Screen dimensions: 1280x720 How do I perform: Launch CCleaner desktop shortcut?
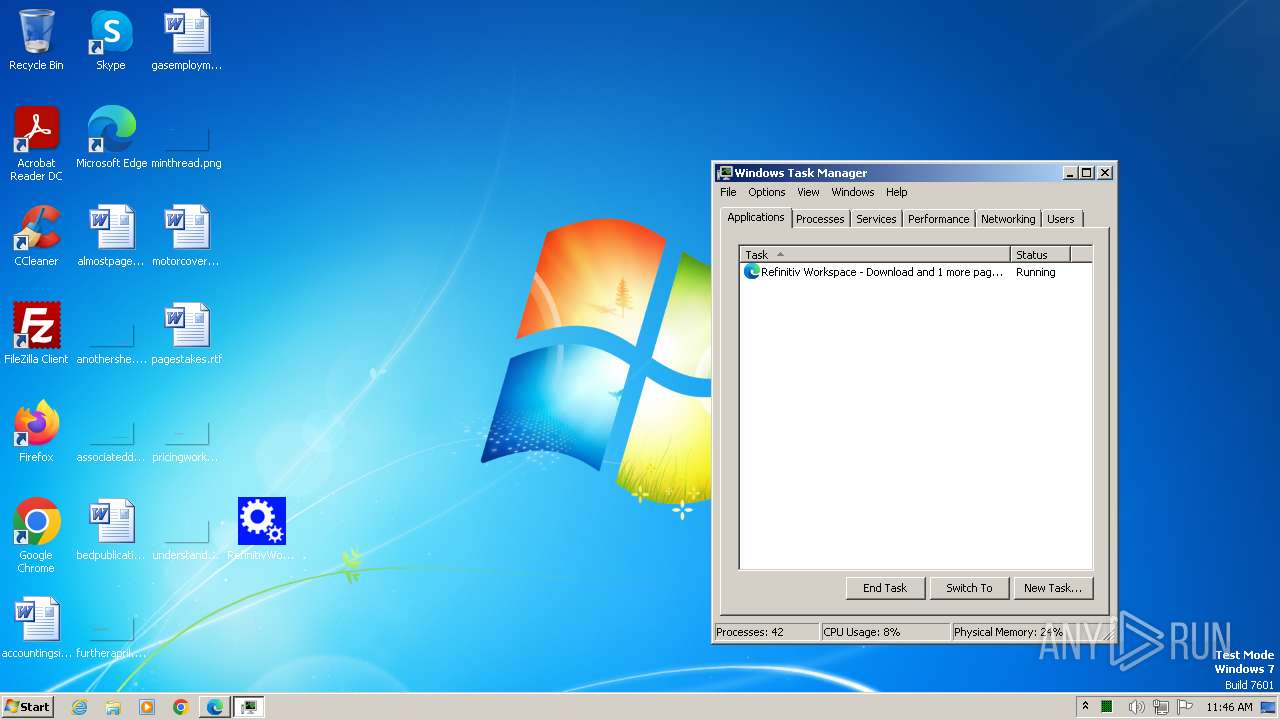point(36,236)
